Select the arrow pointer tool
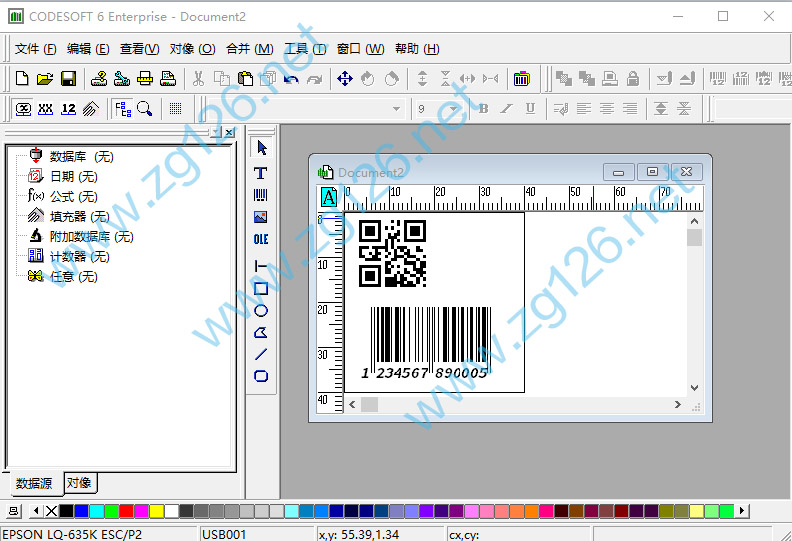The width and height of the screenshot is (792, 541). (x=261, y=147)
